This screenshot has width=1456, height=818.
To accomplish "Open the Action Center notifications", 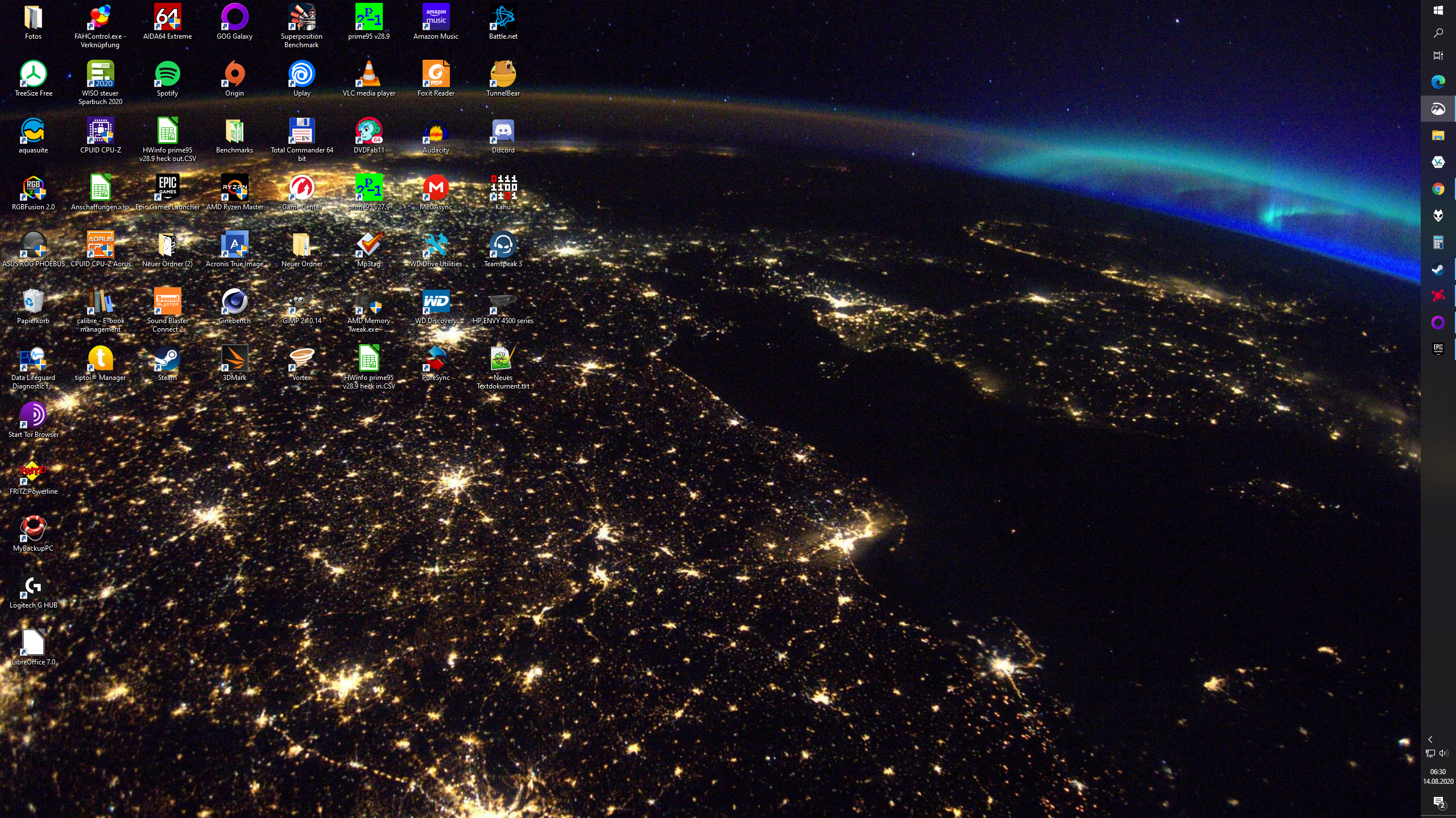I will point(1439,803).
